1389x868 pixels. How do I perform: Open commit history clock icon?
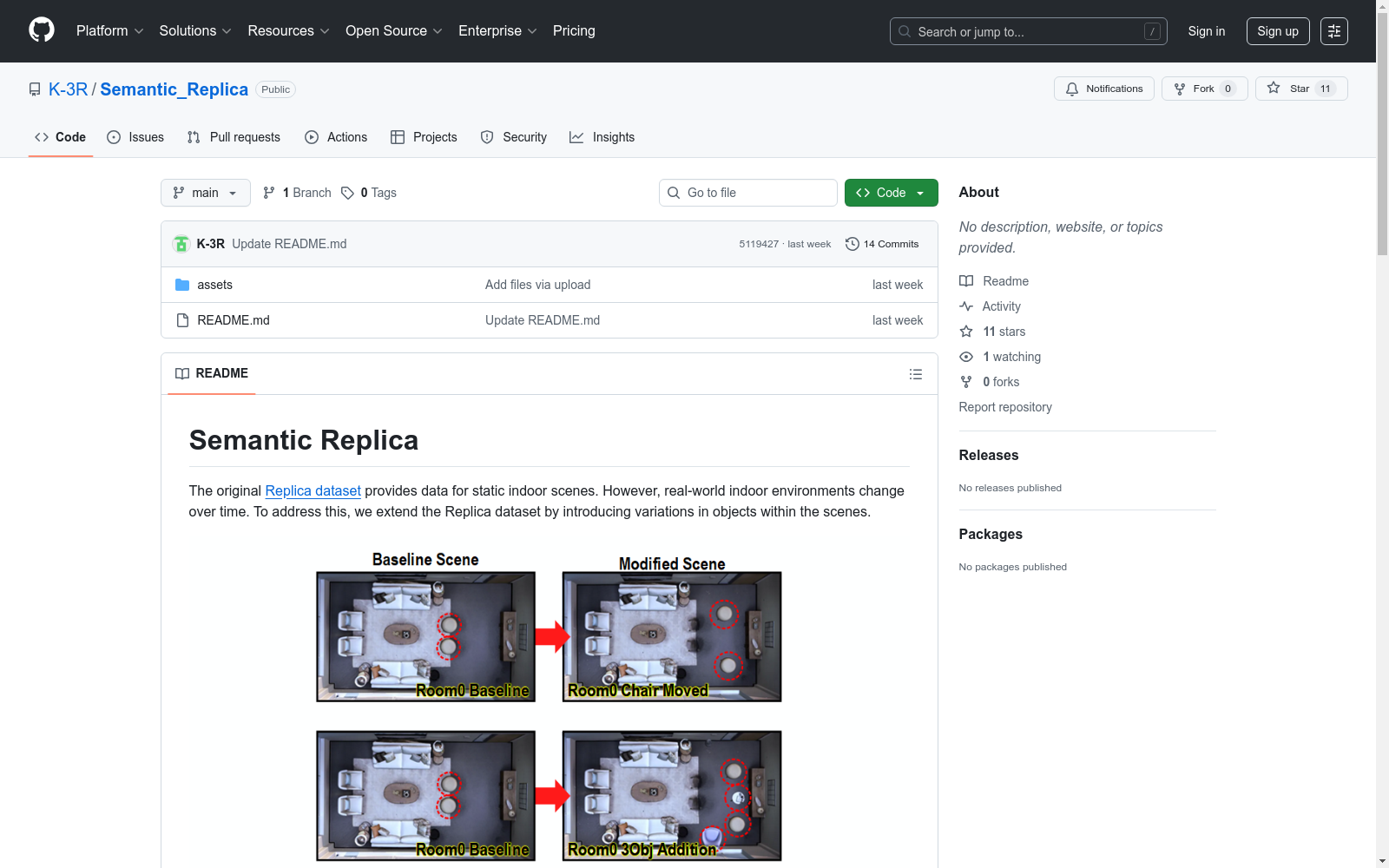(852, 244)
